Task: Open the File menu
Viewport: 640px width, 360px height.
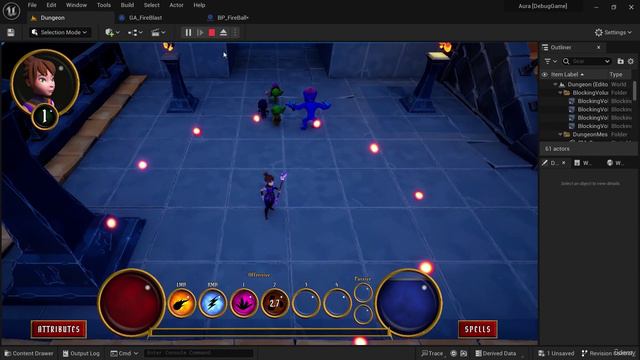Action: [32, 5]
